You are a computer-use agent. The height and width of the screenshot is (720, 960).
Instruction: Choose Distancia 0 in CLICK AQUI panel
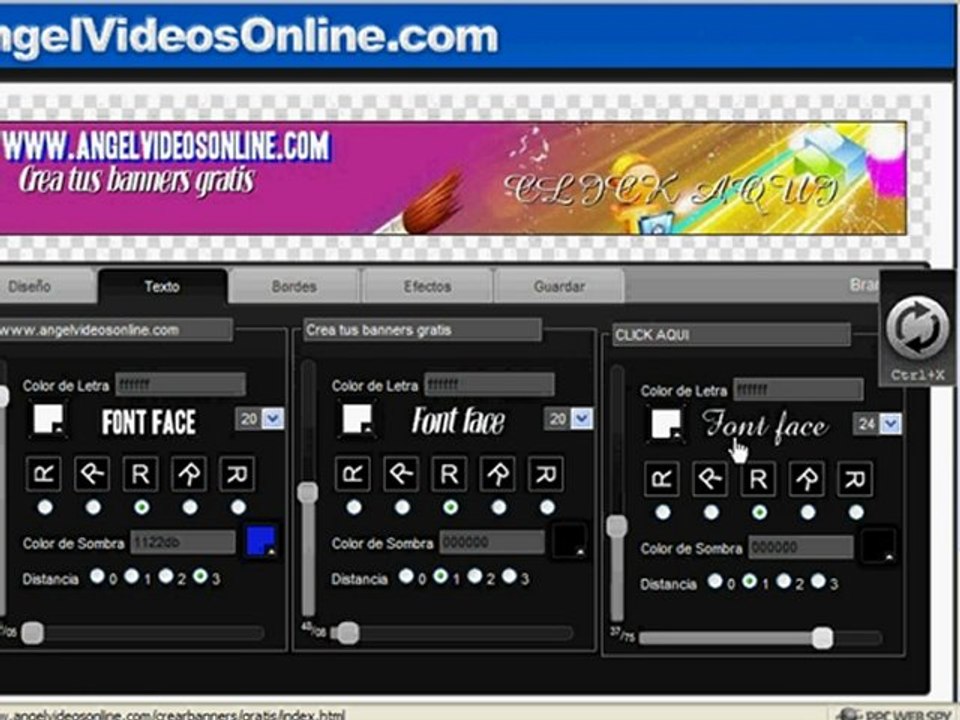tap(714, 580)
